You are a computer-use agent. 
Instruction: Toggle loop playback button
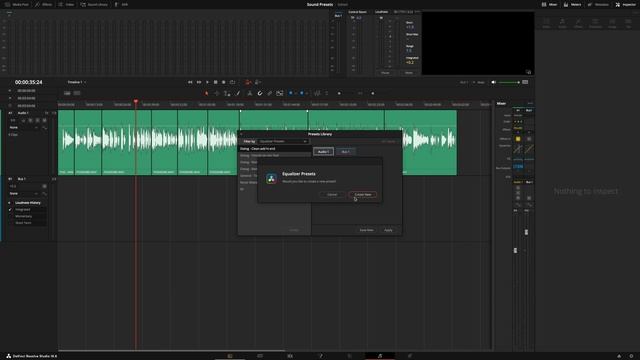coord(232,82)
